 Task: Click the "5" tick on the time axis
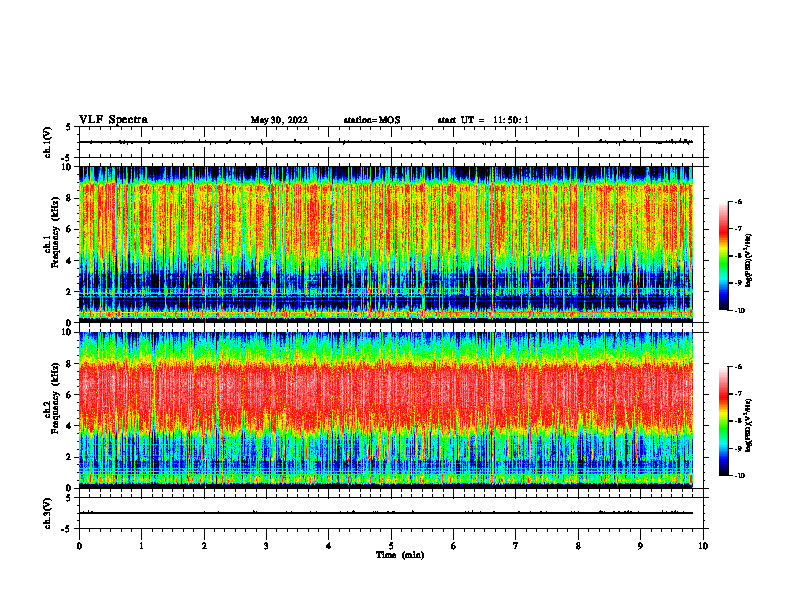[x=391, y=546]
